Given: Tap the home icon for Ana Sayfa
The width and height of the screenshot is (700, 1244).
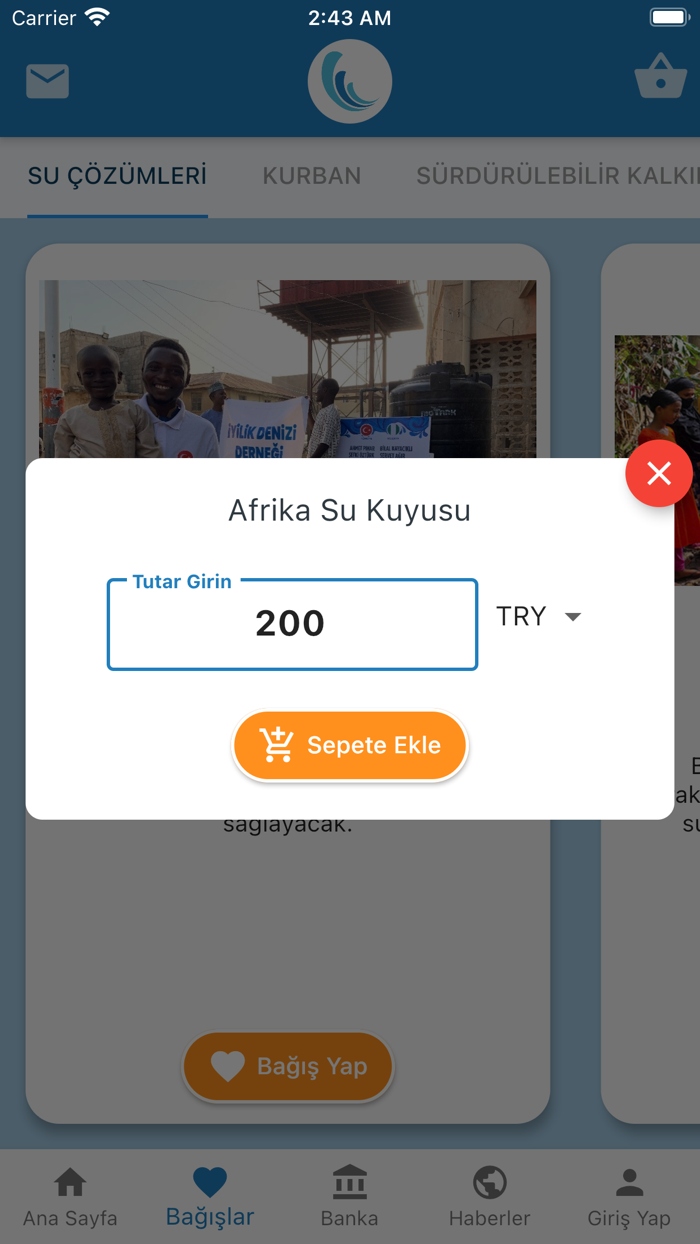Looking at the screenshot, I should tap(70, 1183).
